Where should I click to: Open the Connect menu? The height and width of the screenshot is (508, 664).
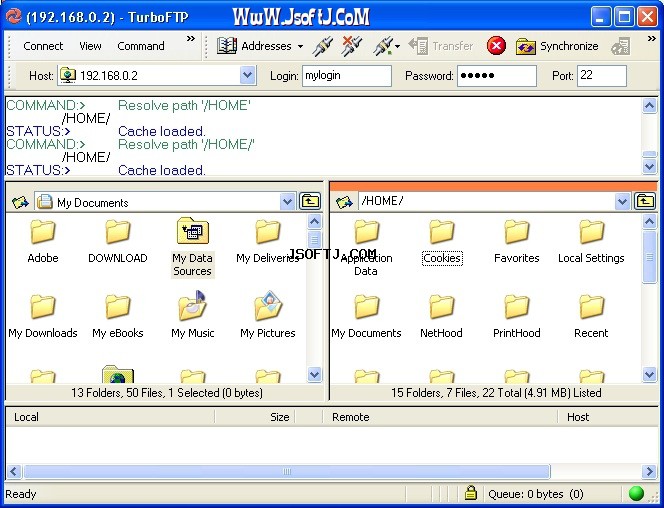[43, 46]
